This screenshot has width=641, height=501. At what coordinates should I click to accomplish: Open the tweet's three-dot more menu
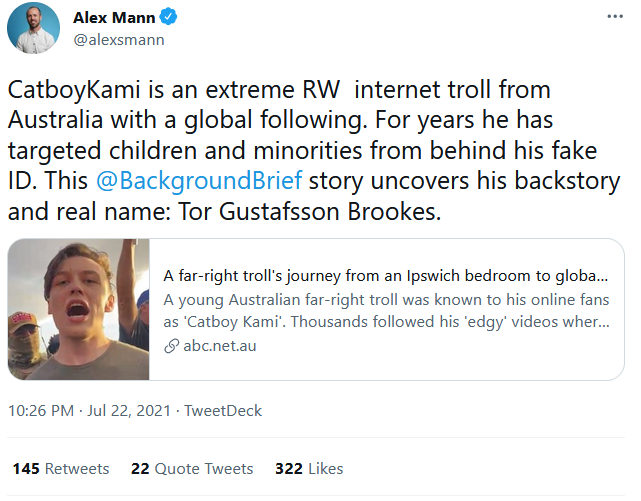coord(613,18)
